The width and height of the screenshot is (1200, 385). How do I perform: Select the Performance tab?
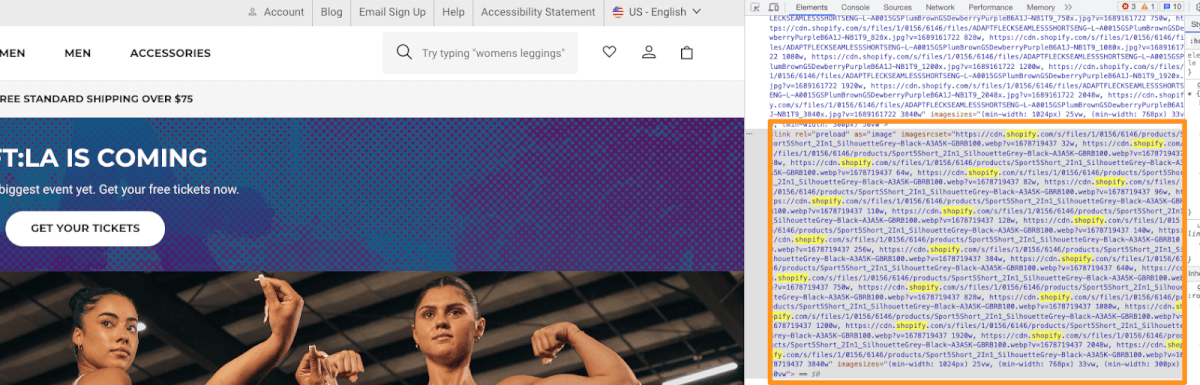point(990,7)
